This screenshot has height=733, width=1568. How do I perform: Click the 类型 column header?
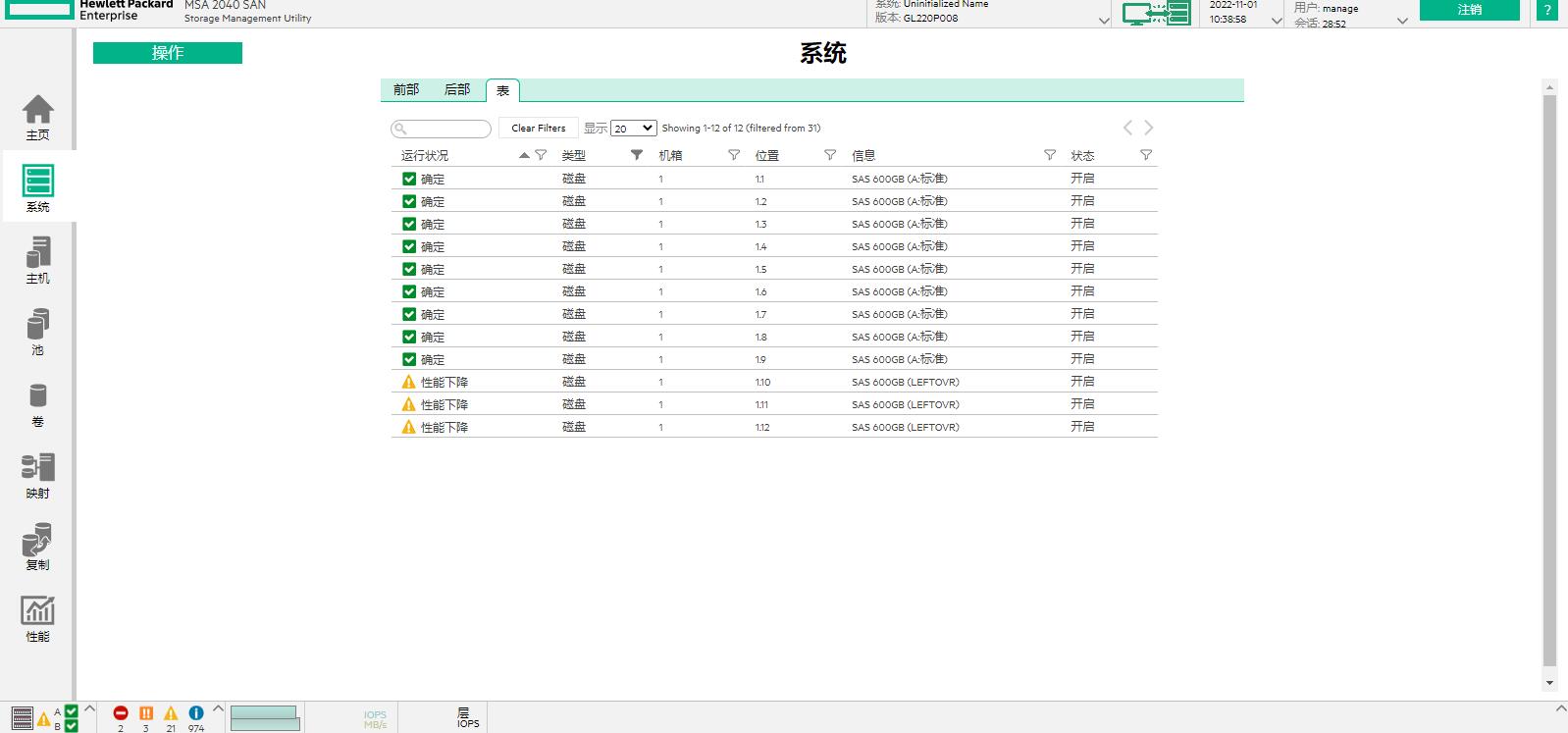574,155
